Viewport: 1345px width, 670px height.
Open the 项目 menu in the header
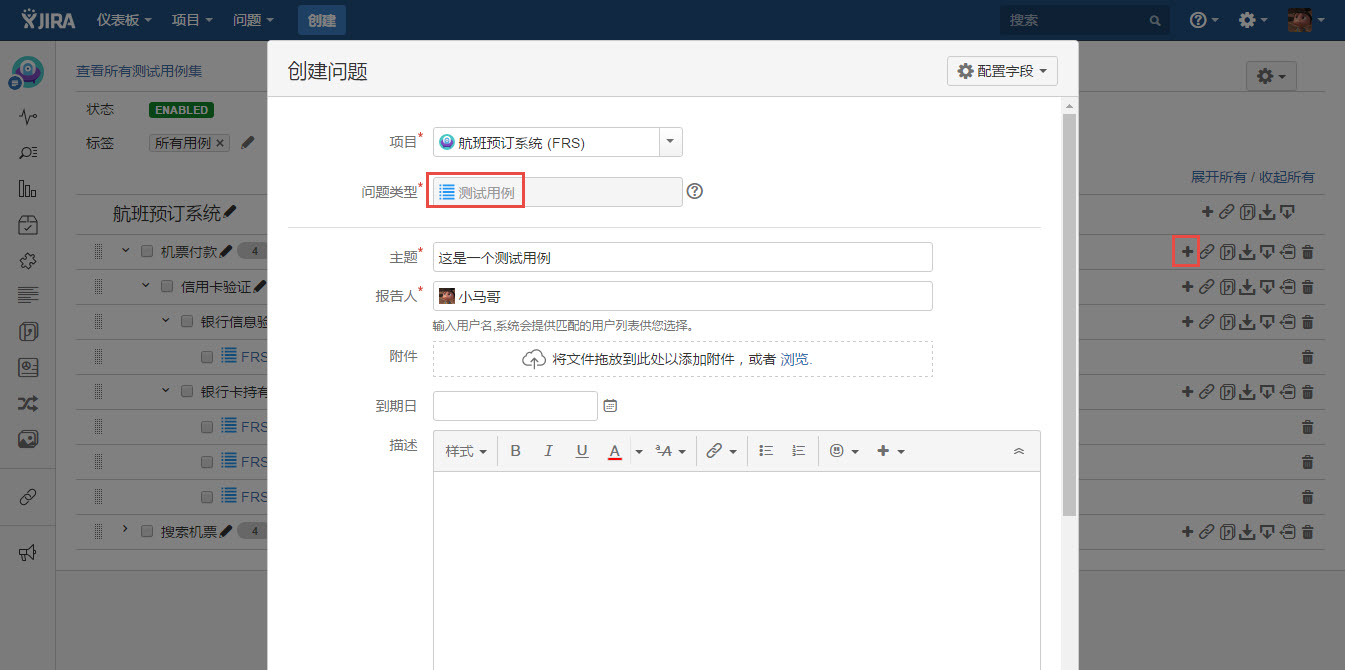192,20
